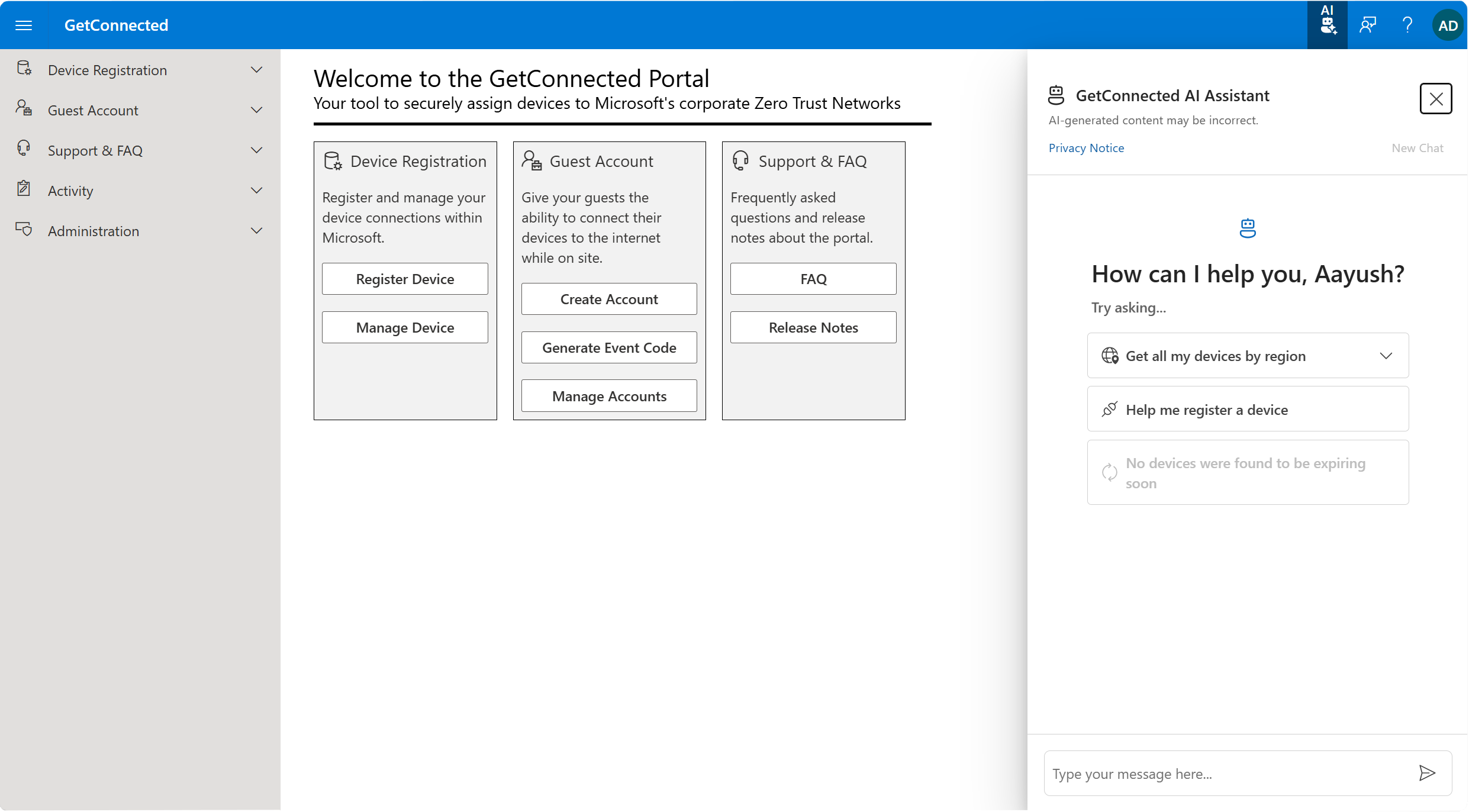
Task: Focus the Type your message here field
Action: tap(1230, 774)
